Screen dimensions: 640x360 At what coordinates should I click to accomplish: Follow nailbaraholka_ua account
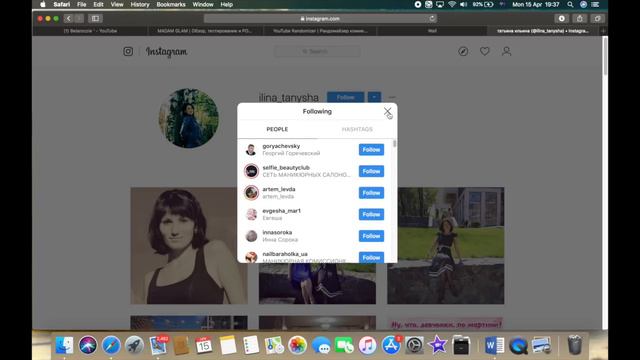click(371, 258)
